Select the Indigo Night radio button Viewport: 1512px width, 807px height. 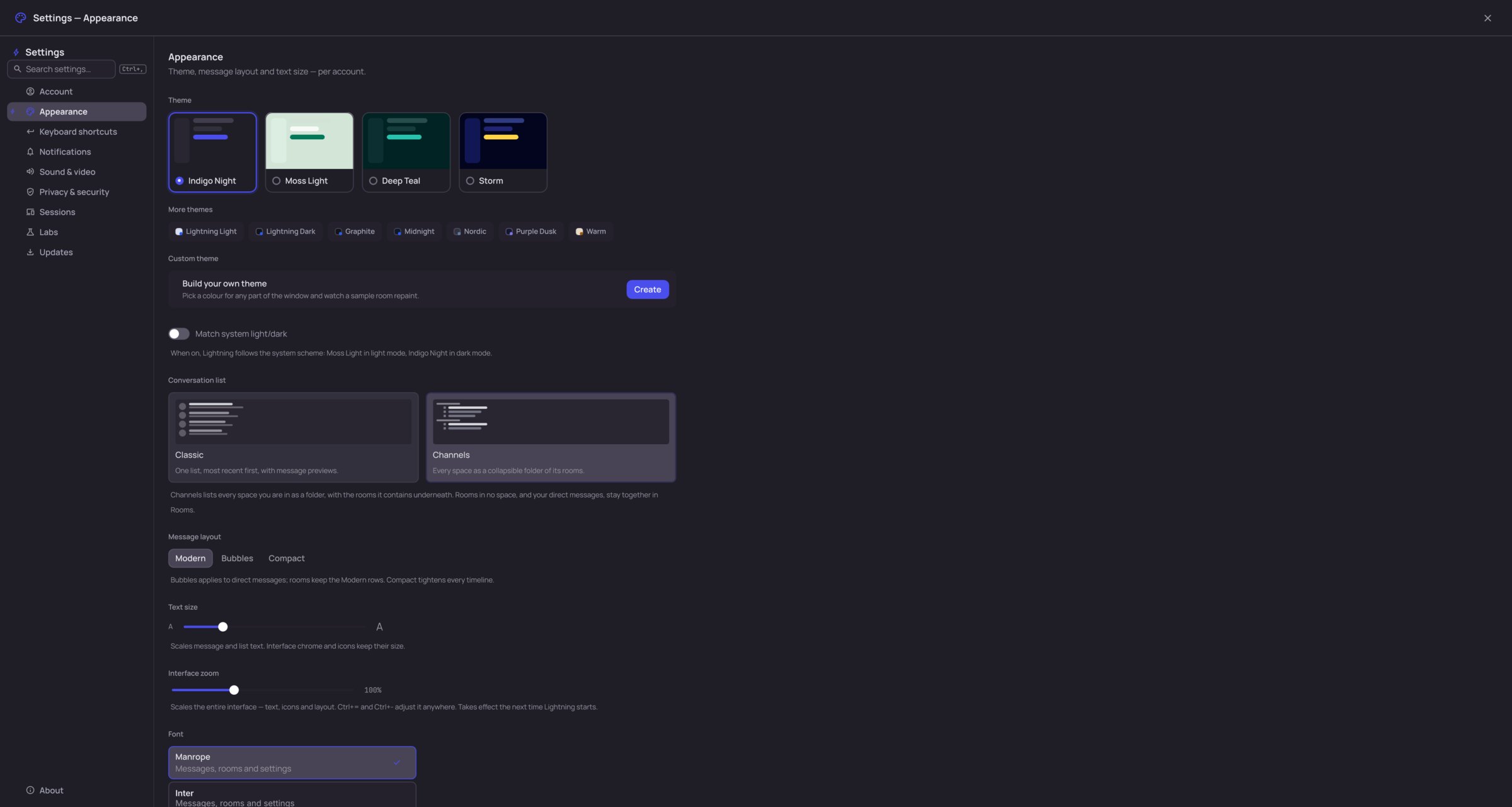(x=180, y=181)
